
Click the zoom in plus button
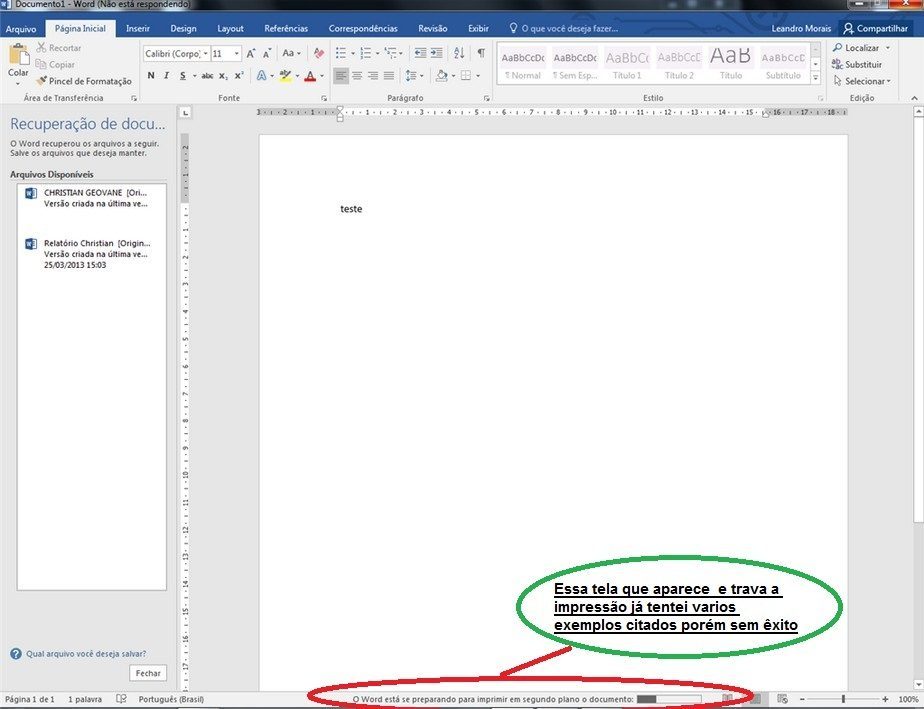885,699
